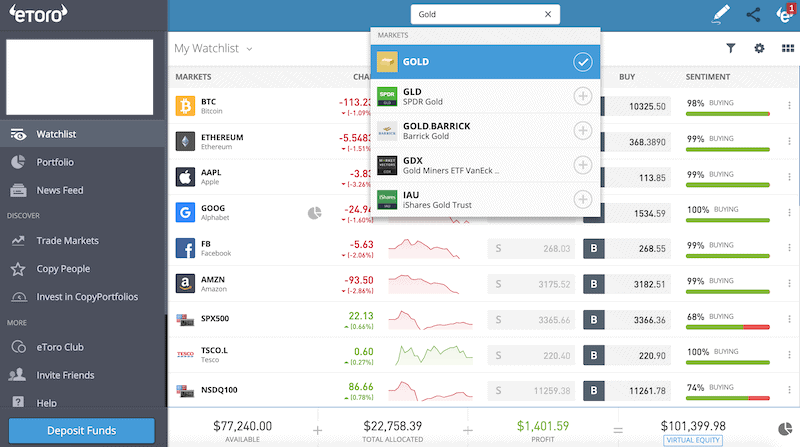Click the Deposit Funds button
This screenshot has height=447, width=800.
point(82,431)
